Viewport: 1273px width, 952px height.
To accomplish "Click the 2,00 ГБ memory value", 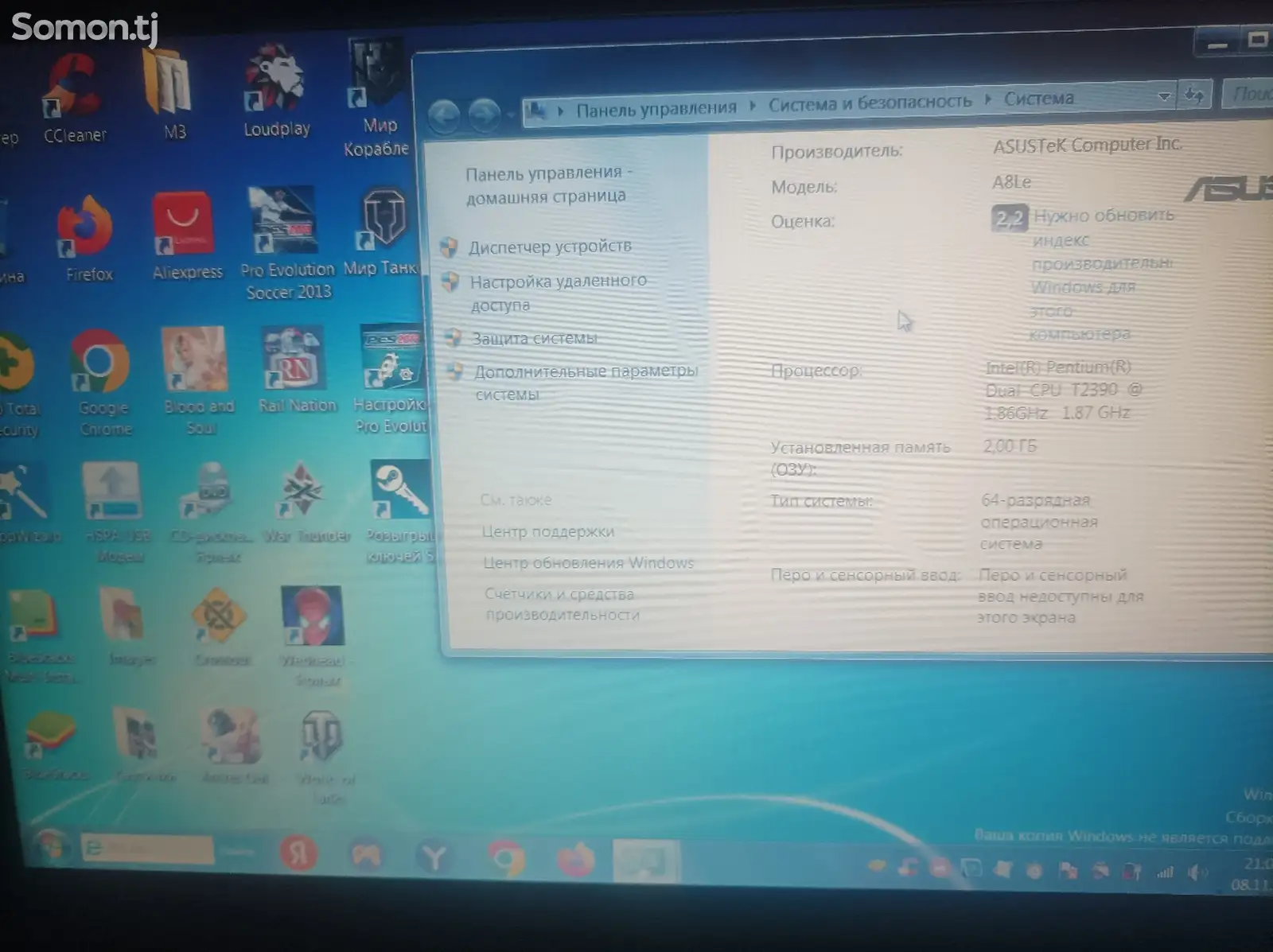I will pos(1010,446).
